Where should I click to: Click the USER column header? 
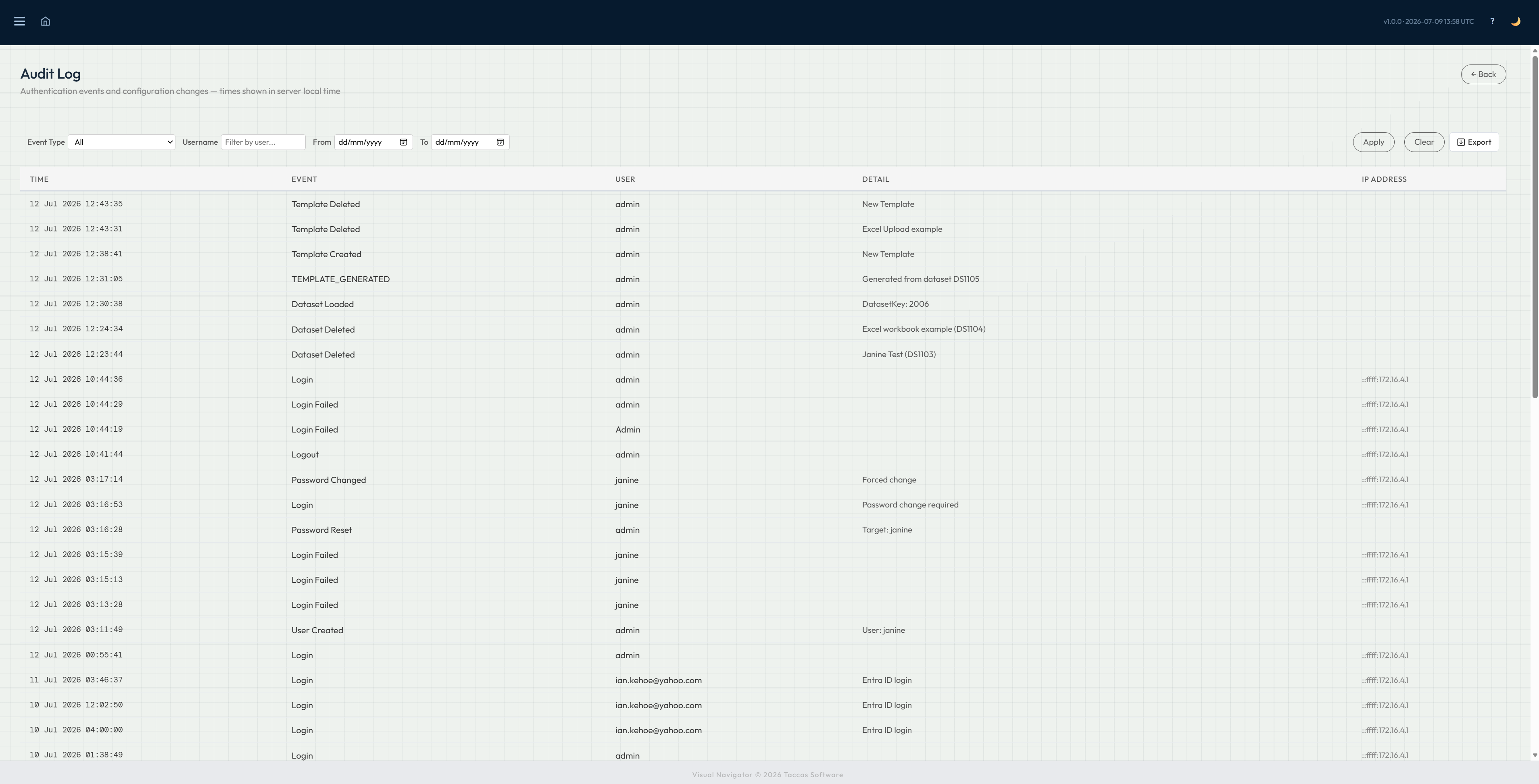coord(625,179)
